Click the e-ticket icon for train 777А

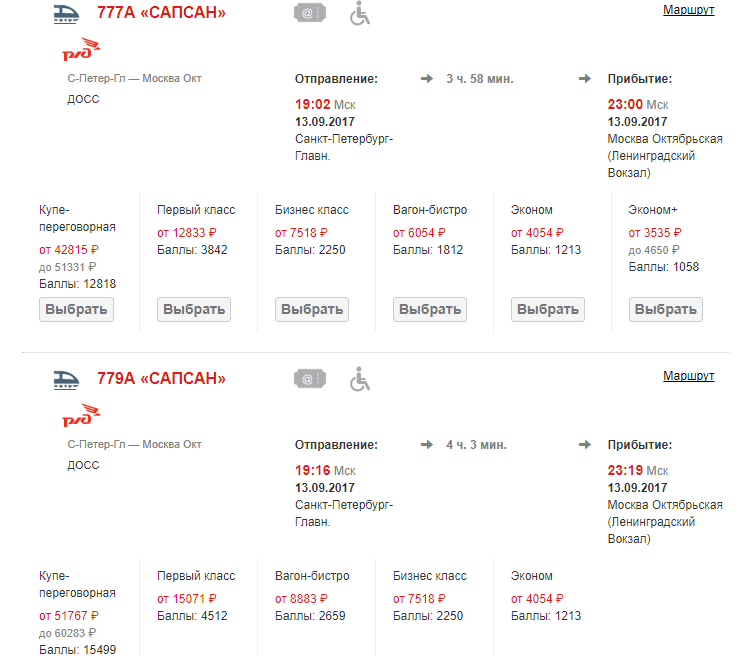point(310,13)
